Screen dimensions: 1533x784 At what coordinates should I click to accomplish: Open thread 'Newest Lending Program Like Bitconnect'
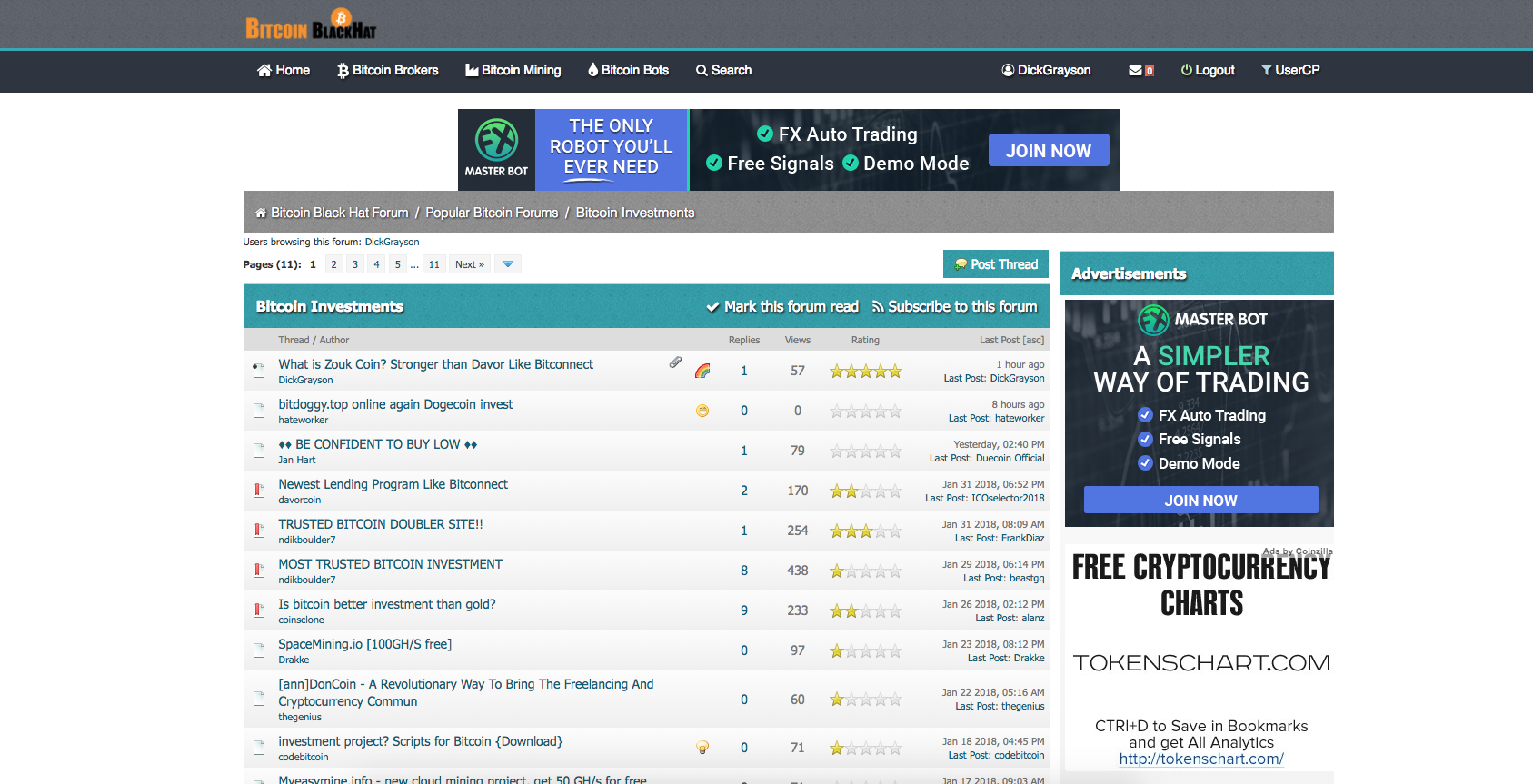point(393,484)
